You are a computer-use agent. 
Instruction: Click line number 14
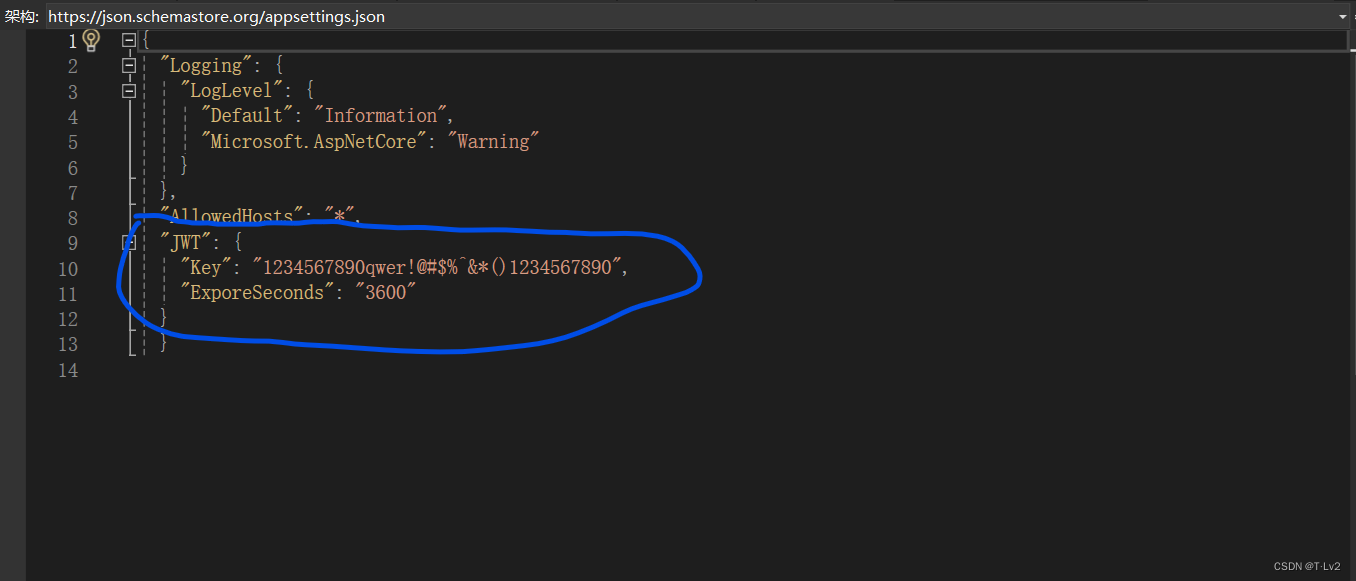[68, 370]
